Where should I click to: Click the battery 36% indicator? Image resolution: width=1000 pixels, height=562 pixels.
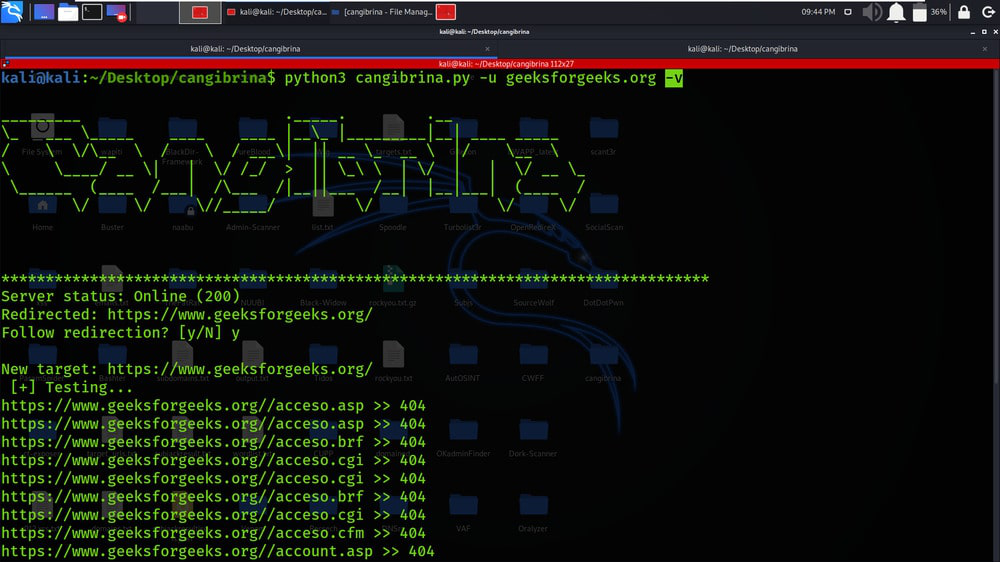pyautogui.click(x=929, y=12)
